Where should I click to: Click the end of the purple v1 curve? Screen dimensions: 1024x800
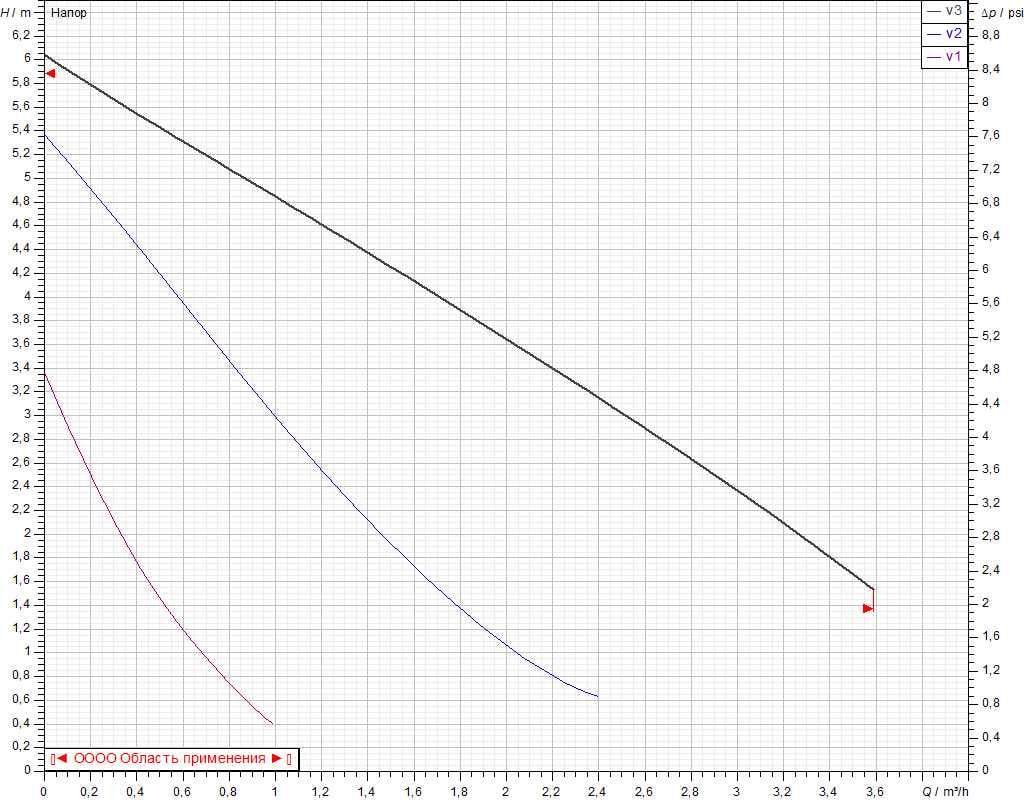click(x=272, y=722)
